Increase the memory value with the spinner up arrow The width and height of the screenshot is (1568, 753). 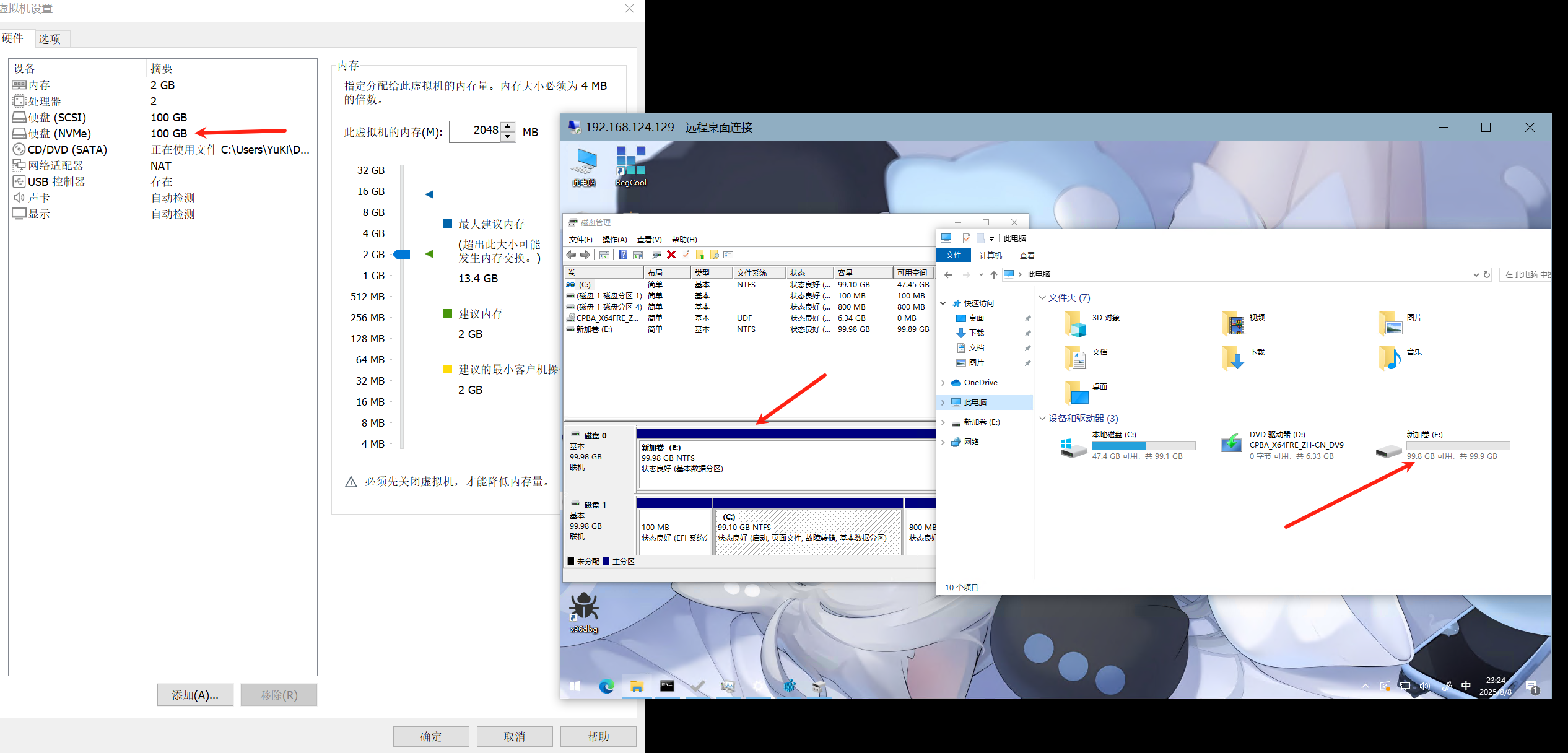coord(508,126)
